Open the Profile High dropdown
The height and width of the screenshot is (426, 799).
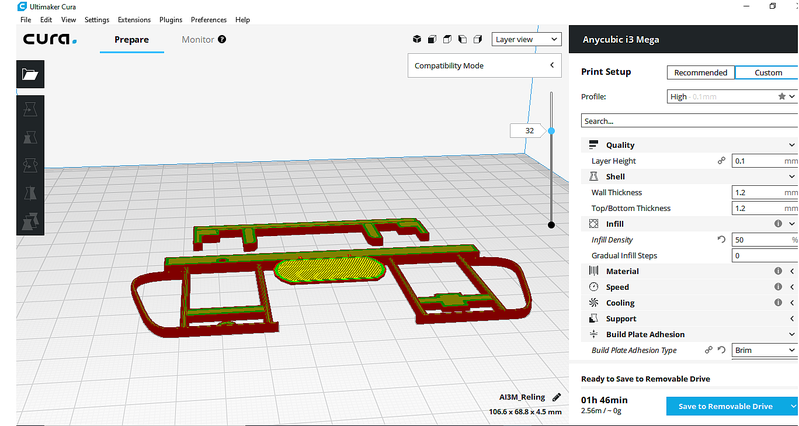click(732, 96)
